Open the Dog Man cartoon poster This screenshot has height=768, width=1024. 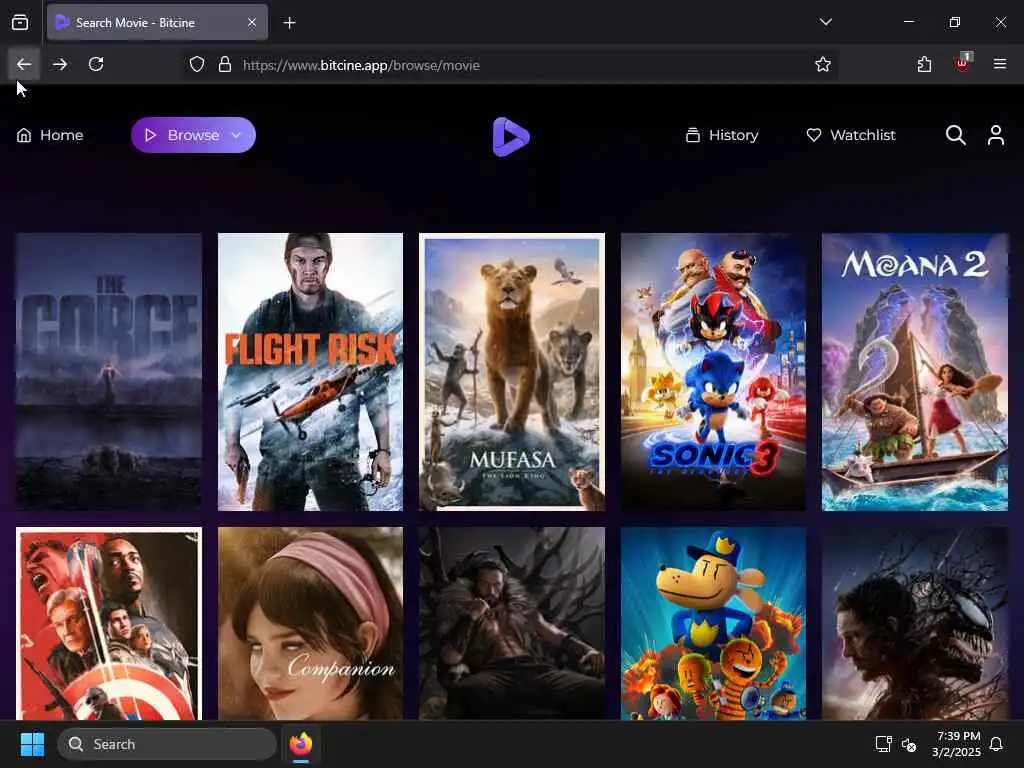(x=713, y=624)
